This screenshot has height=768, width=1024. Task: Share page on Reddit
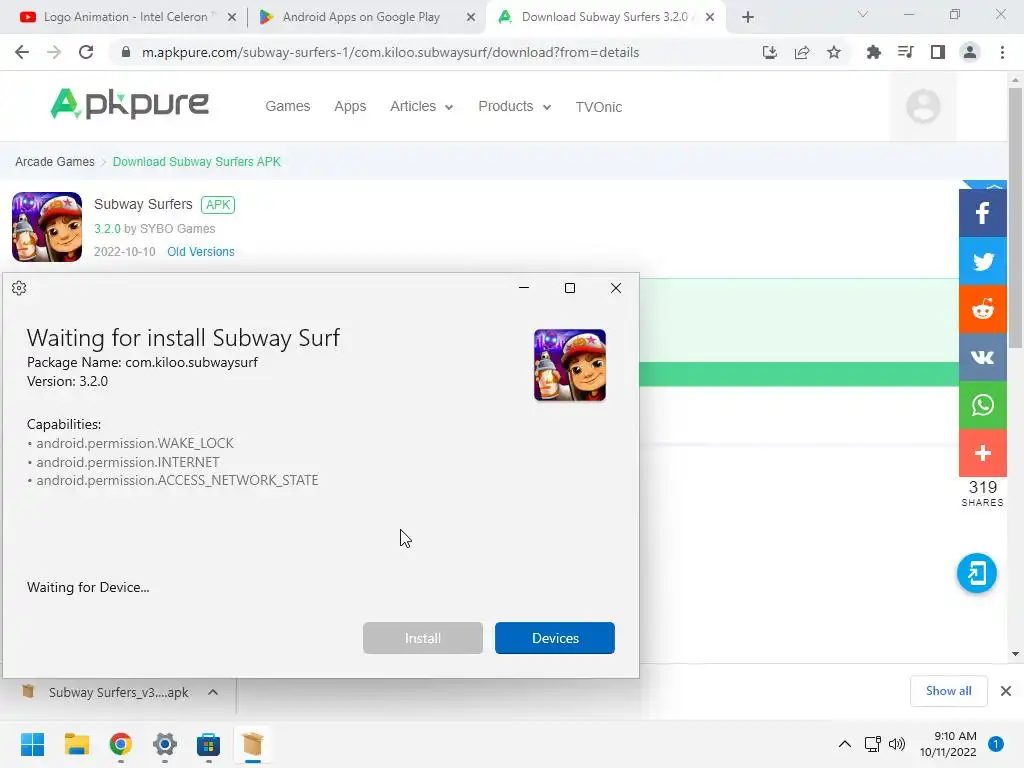(982, 309)
